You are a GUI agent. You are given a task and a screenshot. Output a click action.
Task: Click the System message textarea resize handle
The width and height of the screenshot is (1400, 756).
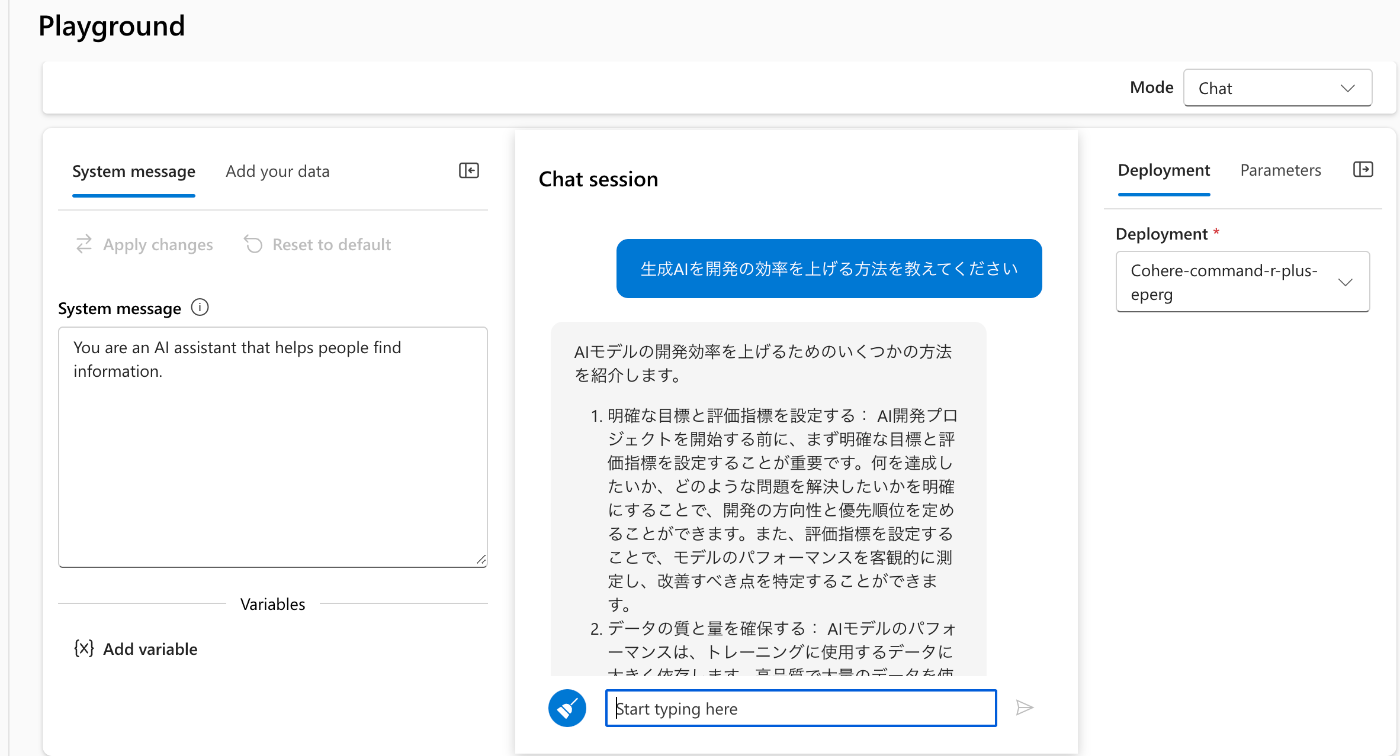pos(481,560)
